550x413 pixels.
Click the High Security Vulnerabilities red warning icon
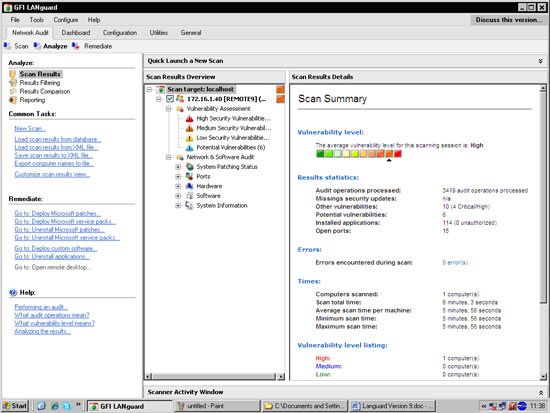(x=189, y=119)
